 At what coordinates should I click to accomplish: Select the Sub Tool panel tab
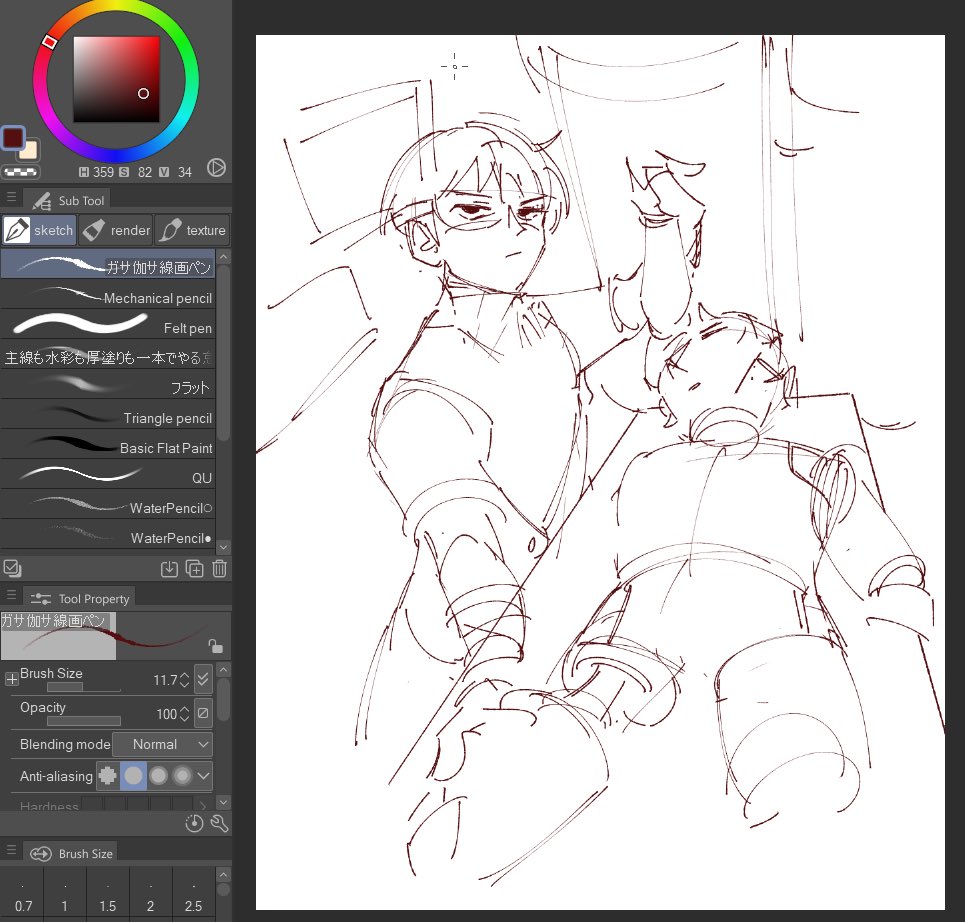tap(68, 200)
